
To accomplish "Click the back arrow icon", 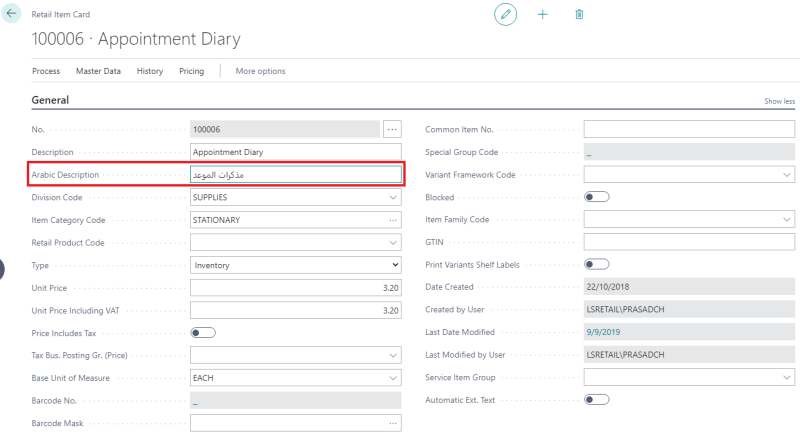I will click(x=11, y=13).
